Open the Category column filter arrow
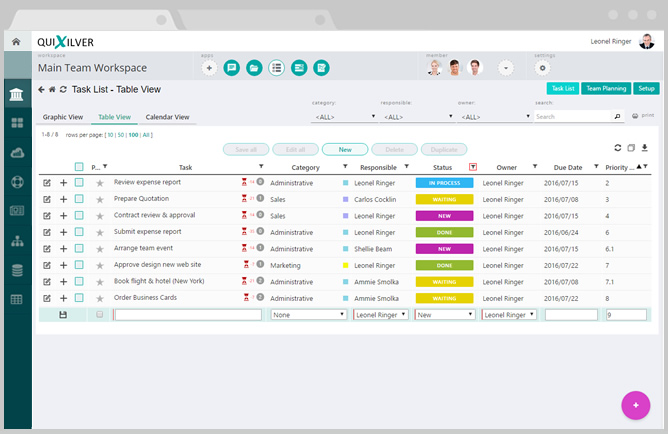The width and height of the screenshot is (668, 434). click(345, 167)
